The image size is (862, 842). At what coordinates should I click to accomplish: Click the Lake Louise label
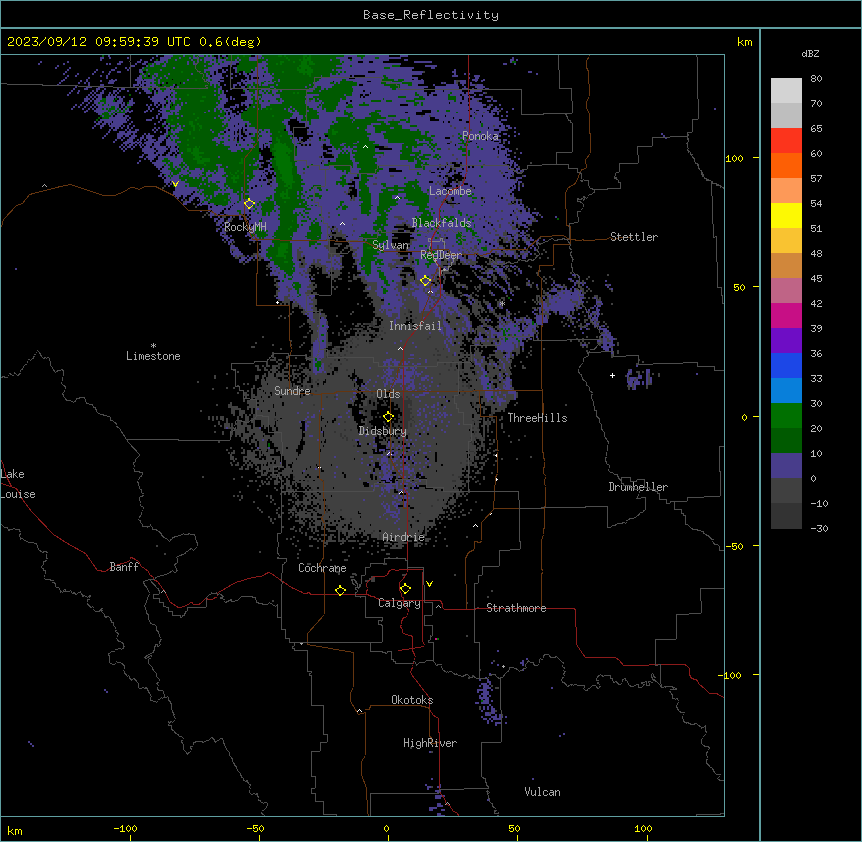tap(16, 484)
